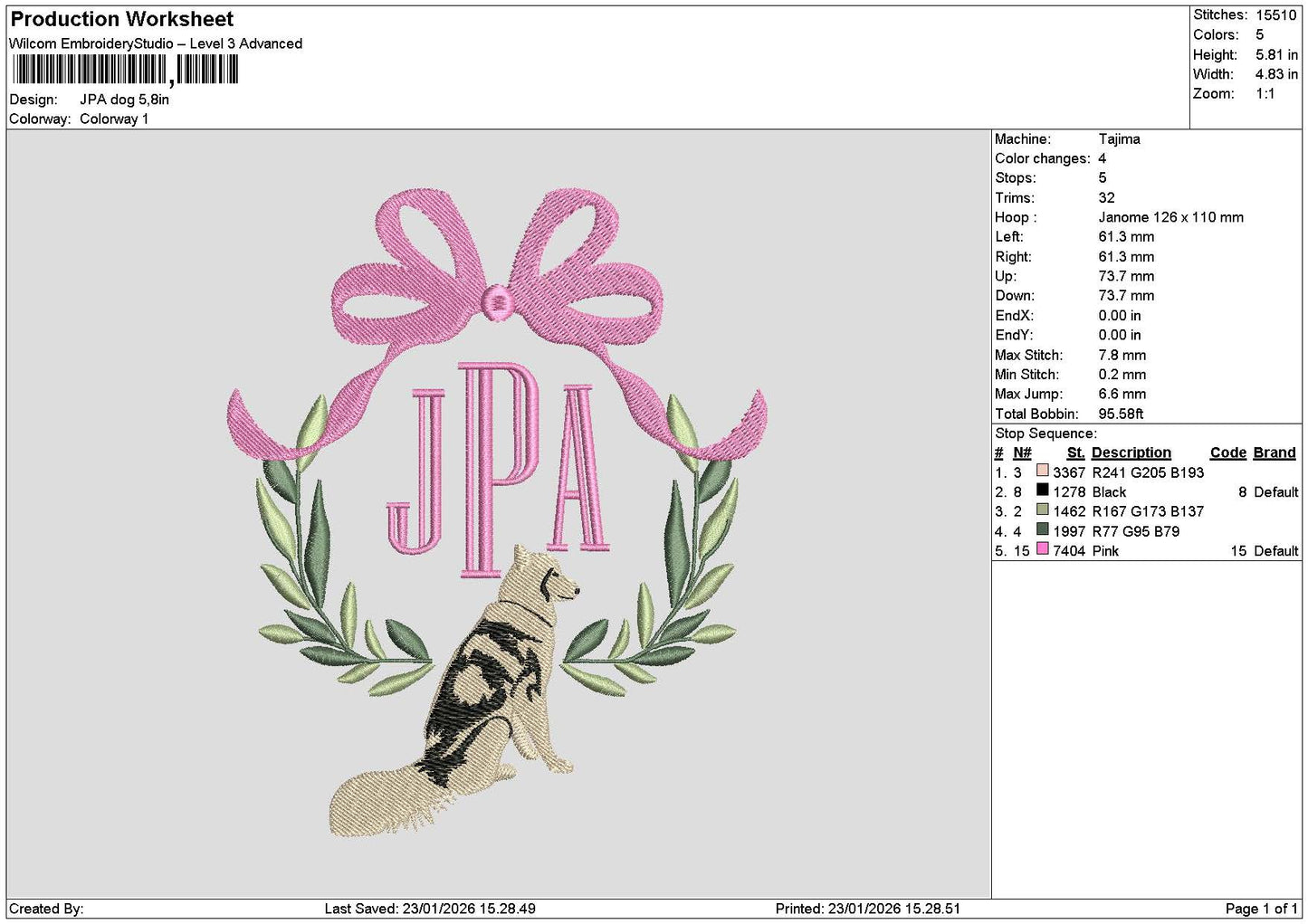Select the Hoop value "Janome 126 x 110 mm"
The image size is (1308, 924).
tap(1170, 217)
